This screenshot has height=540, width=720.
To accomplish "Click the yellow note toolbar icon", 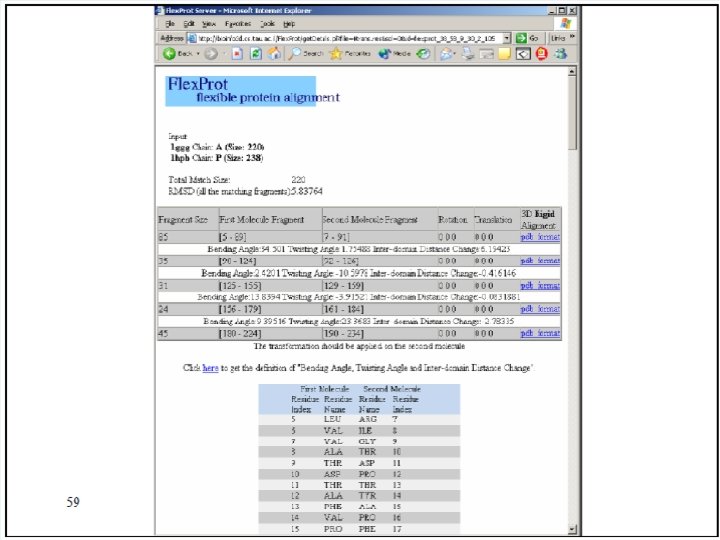I will (x=505, y=54).
